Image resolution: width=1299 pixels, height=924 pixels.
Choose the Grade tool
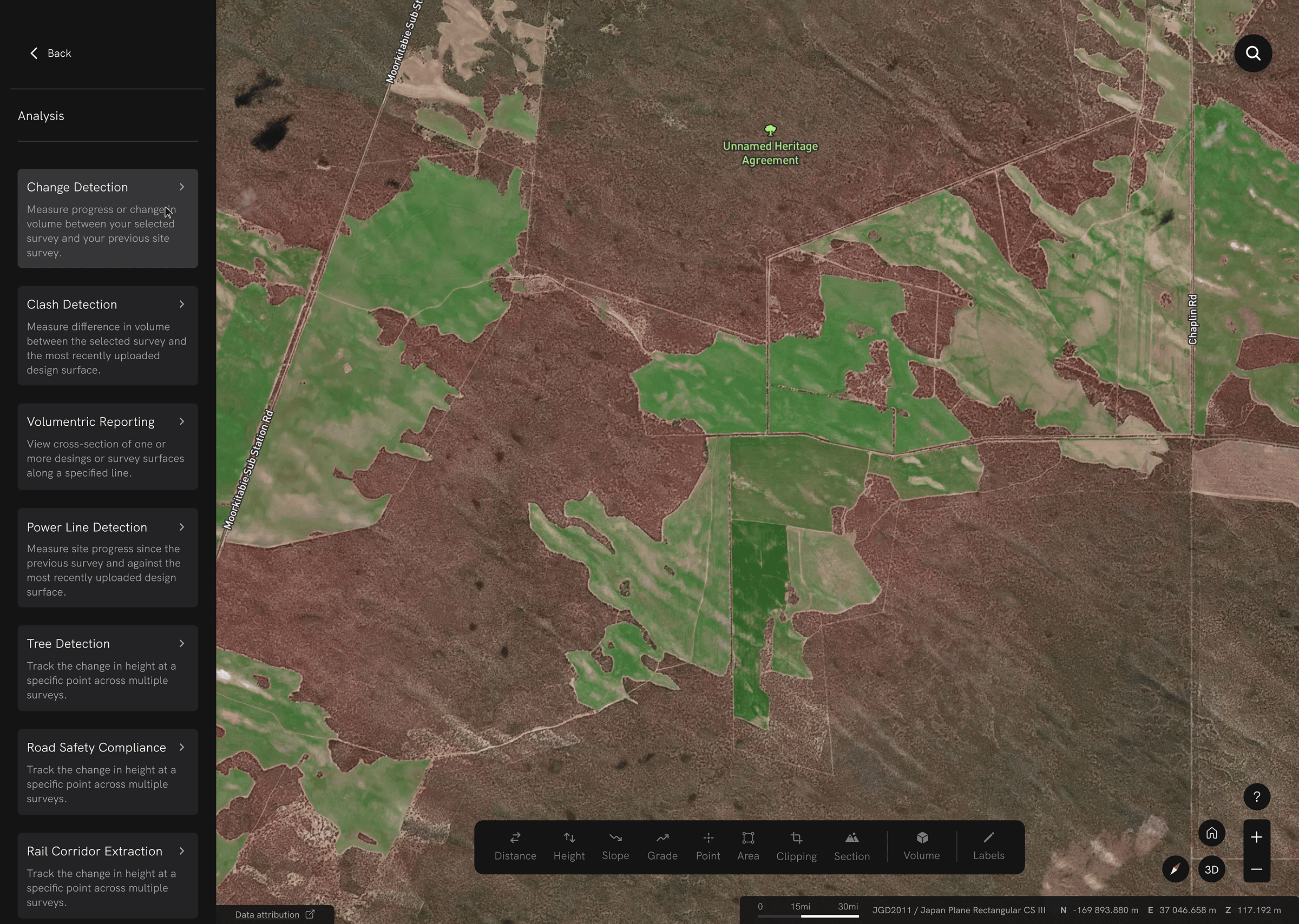[662, 846]
